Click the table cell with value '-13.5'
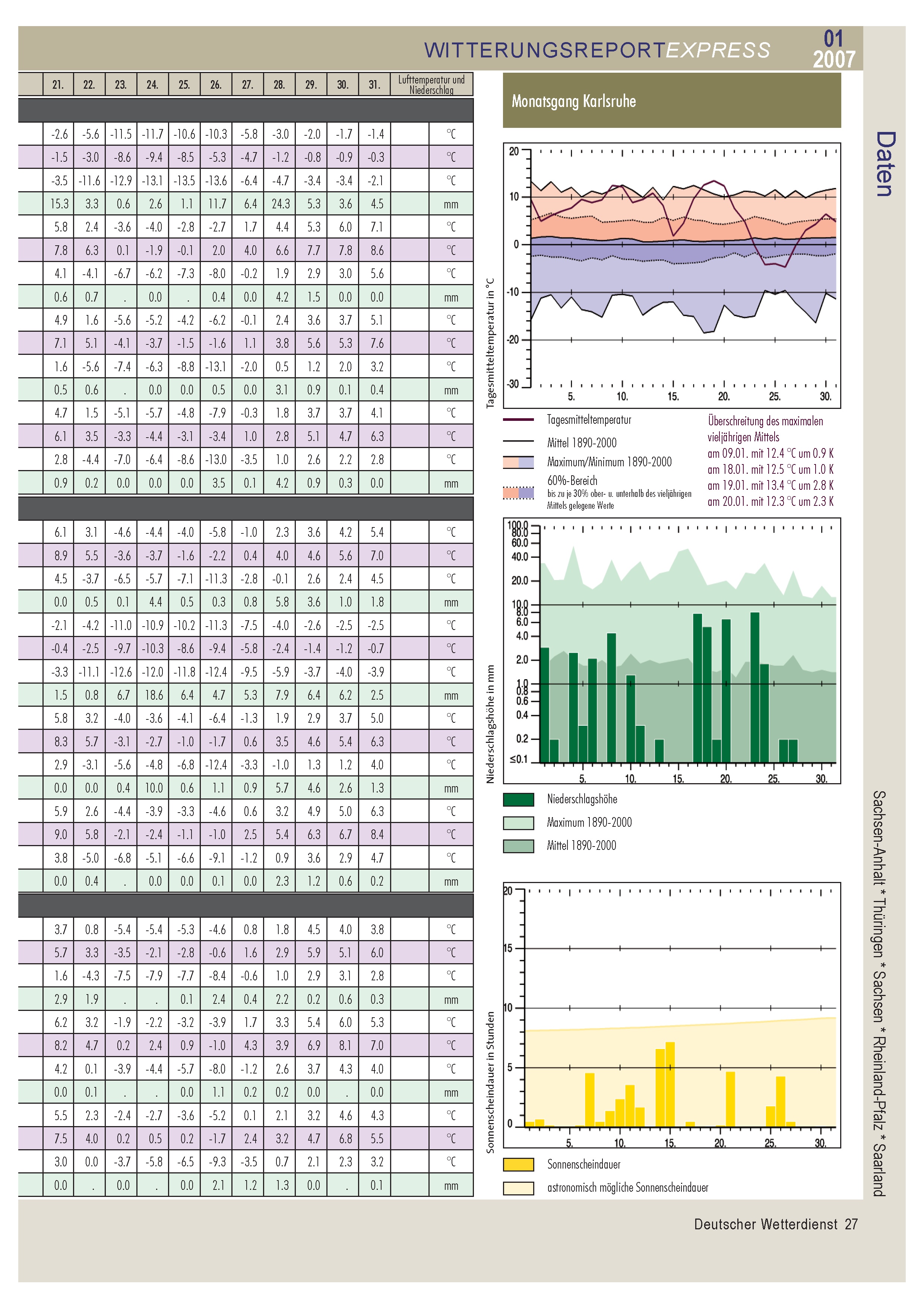The width and height of the screenshot is (924, 1308). pos(185,180)
